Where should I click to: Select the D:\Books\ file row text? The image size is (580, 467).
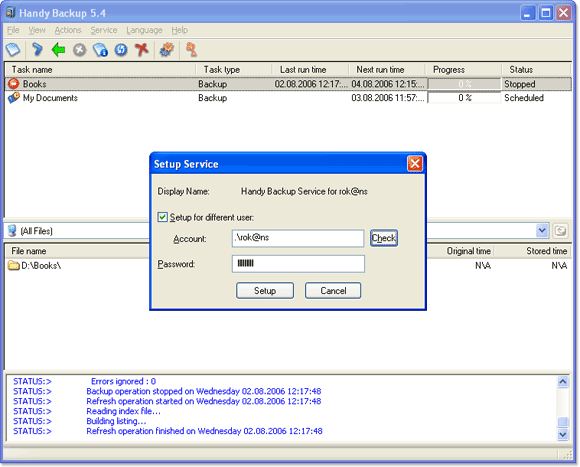[x=41, y=265]
